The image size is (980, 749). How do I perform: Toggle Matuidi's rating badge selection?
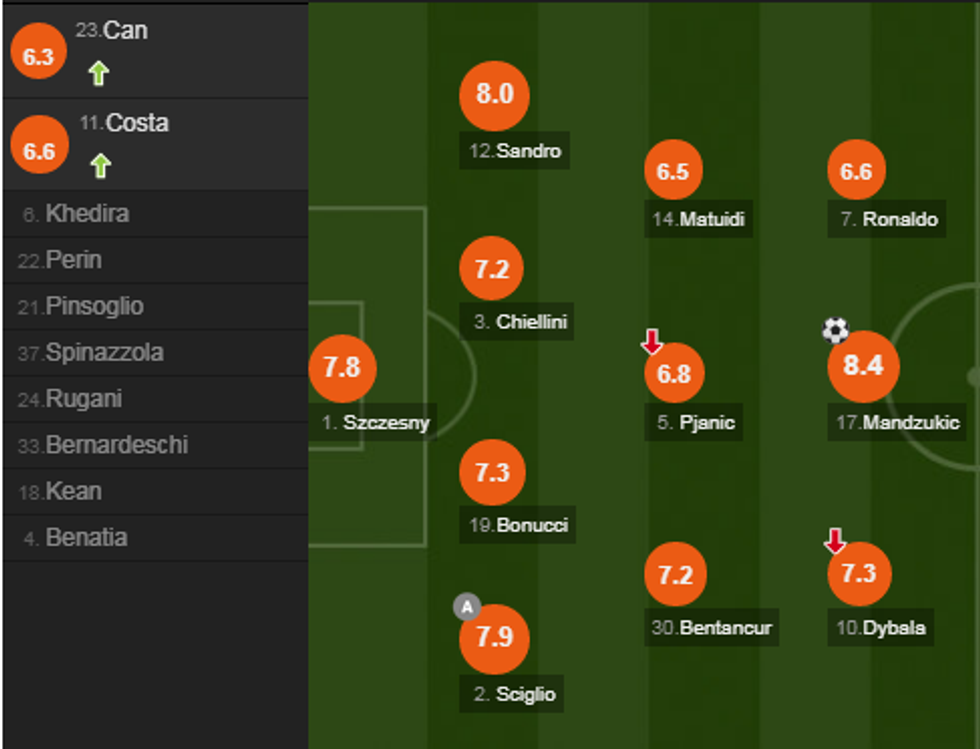(674, 170)
